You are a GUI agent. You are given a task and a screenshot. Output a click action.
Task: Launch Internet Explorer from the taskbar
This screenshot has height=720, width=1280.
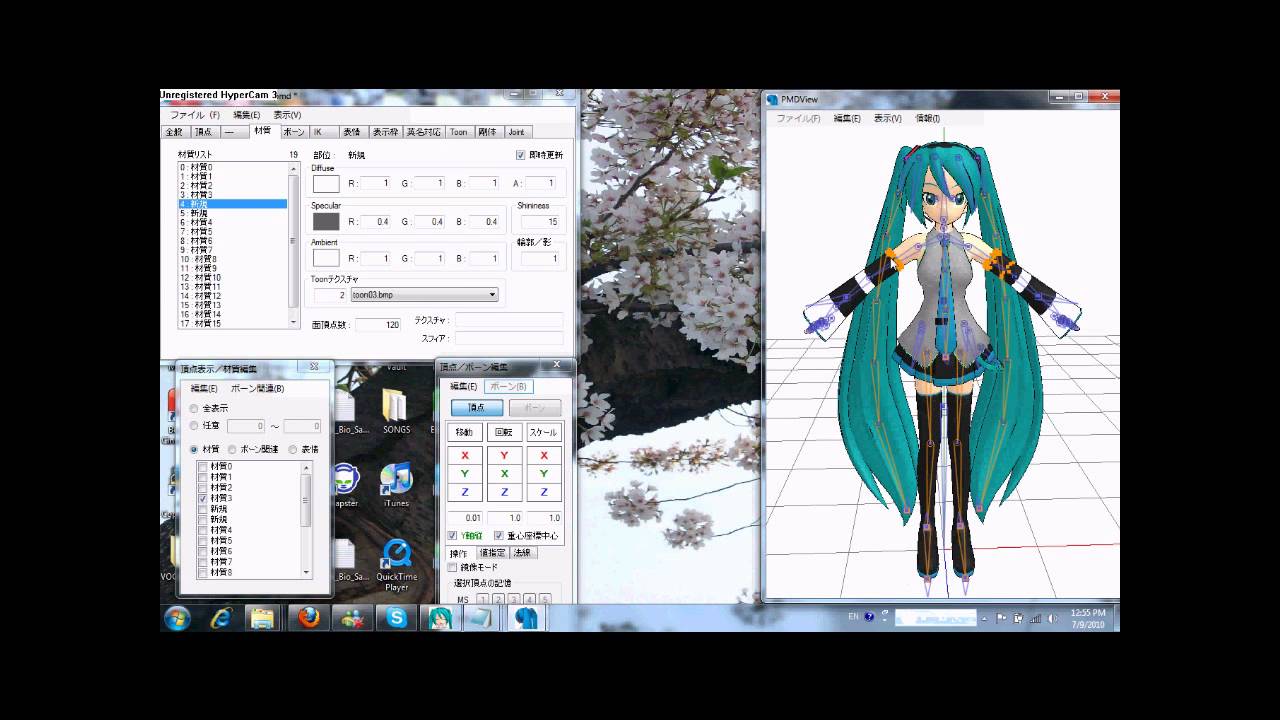click(221, 618)
